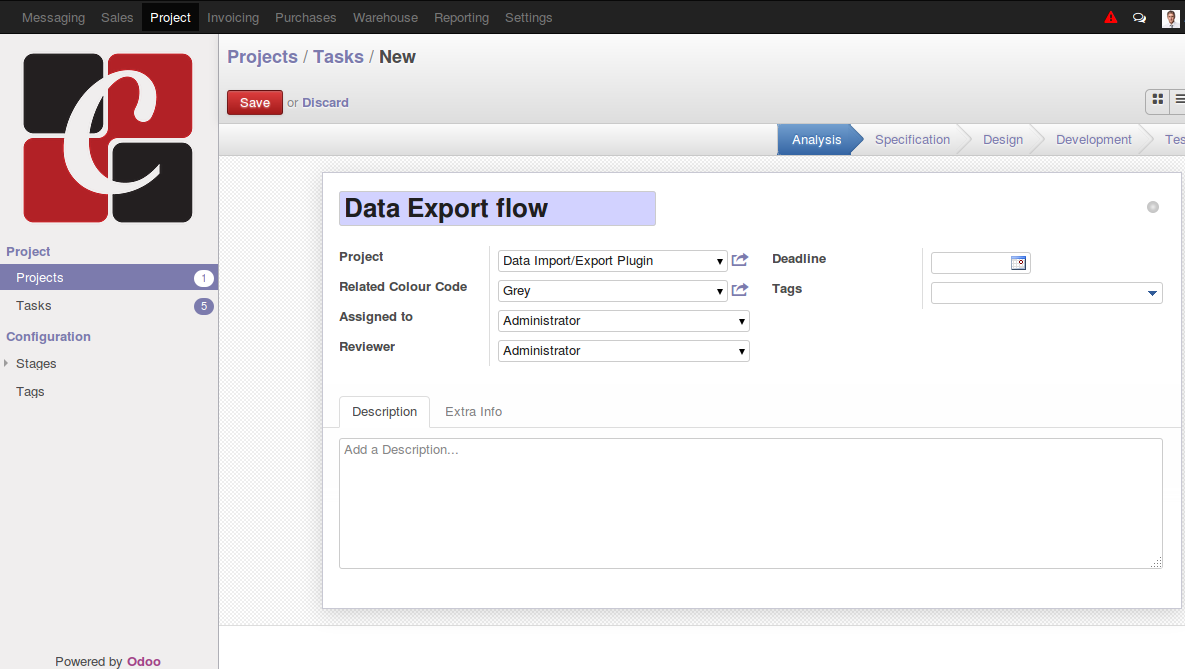Open Tags in Configuration sidebar

(x=30, y=392)
